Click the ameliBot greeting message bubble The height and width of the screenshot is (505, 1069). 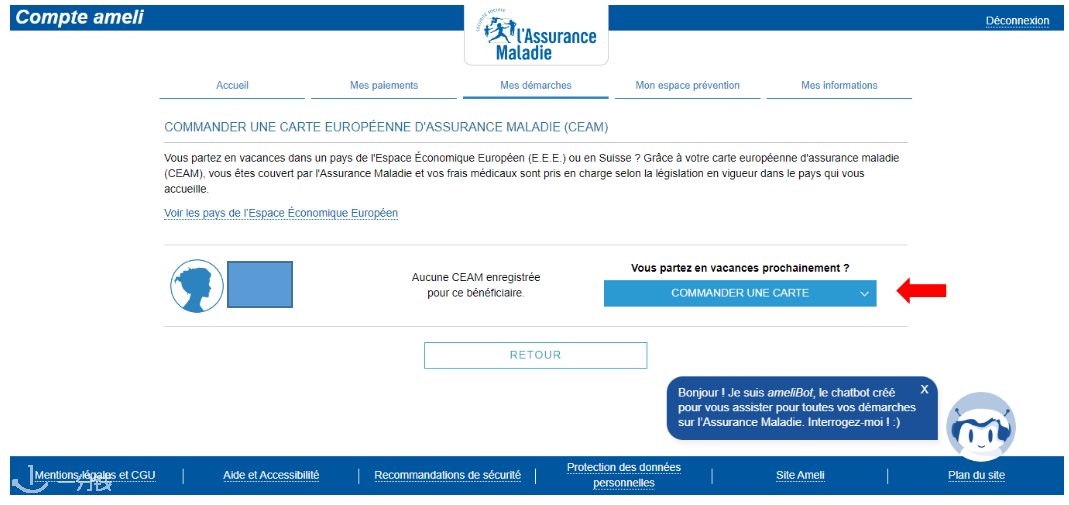(x=802, y=408)
